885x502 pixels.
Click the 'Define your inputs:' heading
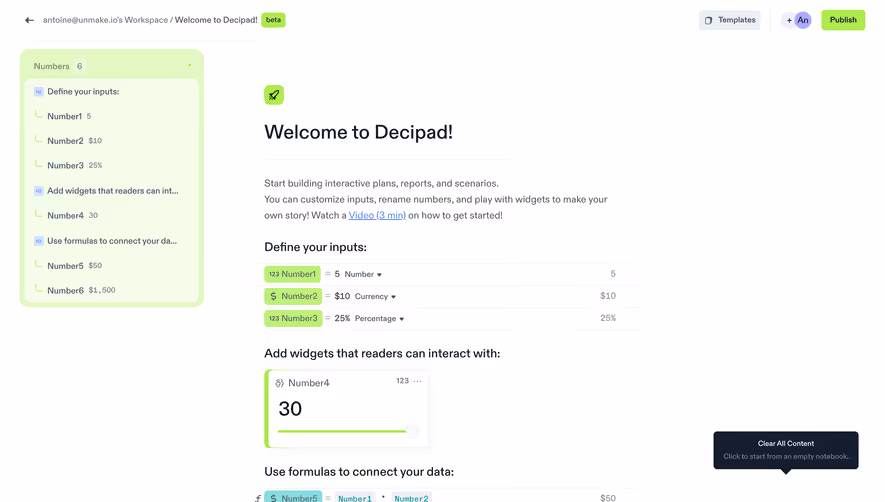[x=316, y=247]
